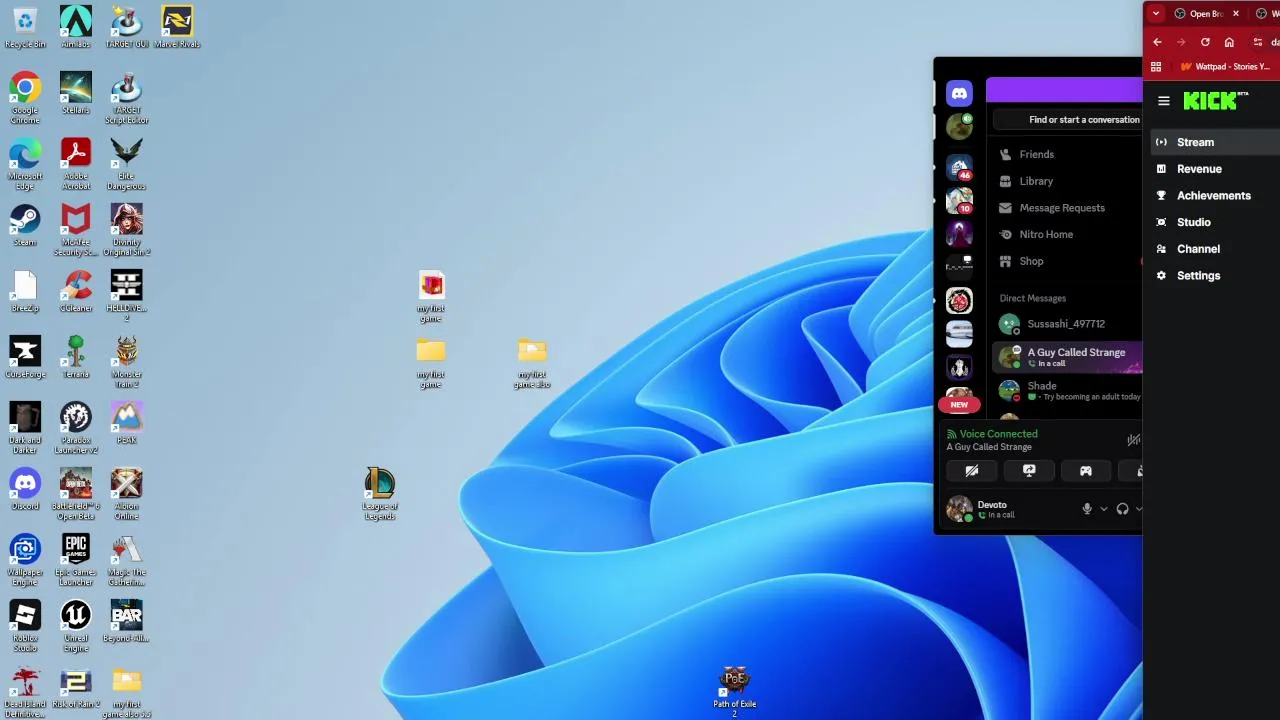Select the Epic Games Launcher shortcut
The width and height of the screenshot is (1280, 720).
click(76, 560)
